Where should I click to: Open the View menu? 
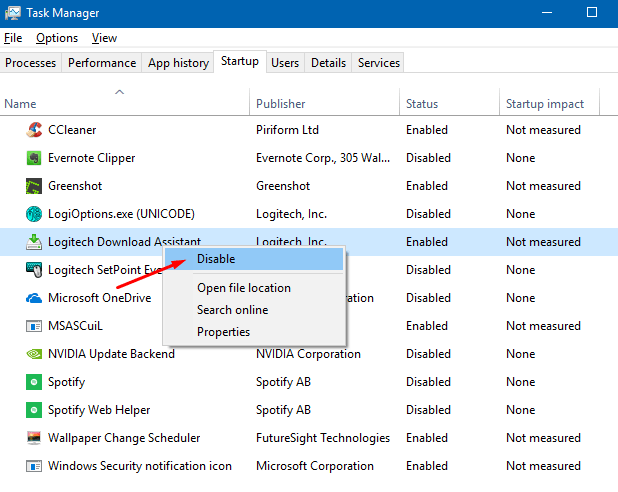(104, 38)
